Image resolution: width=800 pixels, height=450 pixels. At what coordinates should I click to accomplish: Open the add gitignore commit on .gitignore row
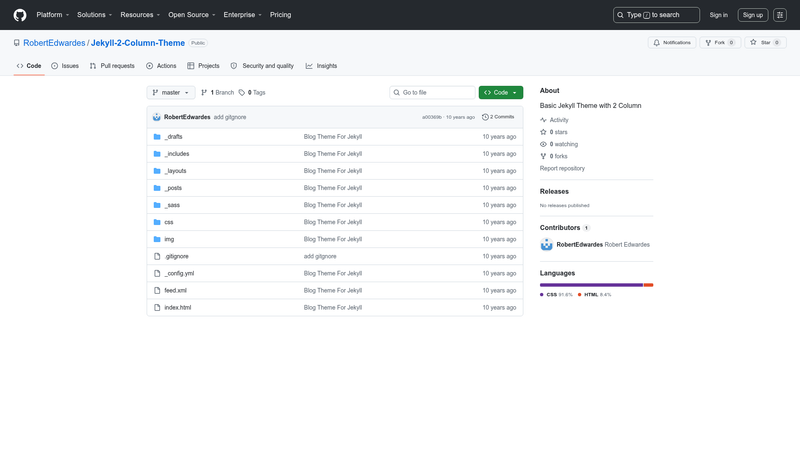[320, 256]
